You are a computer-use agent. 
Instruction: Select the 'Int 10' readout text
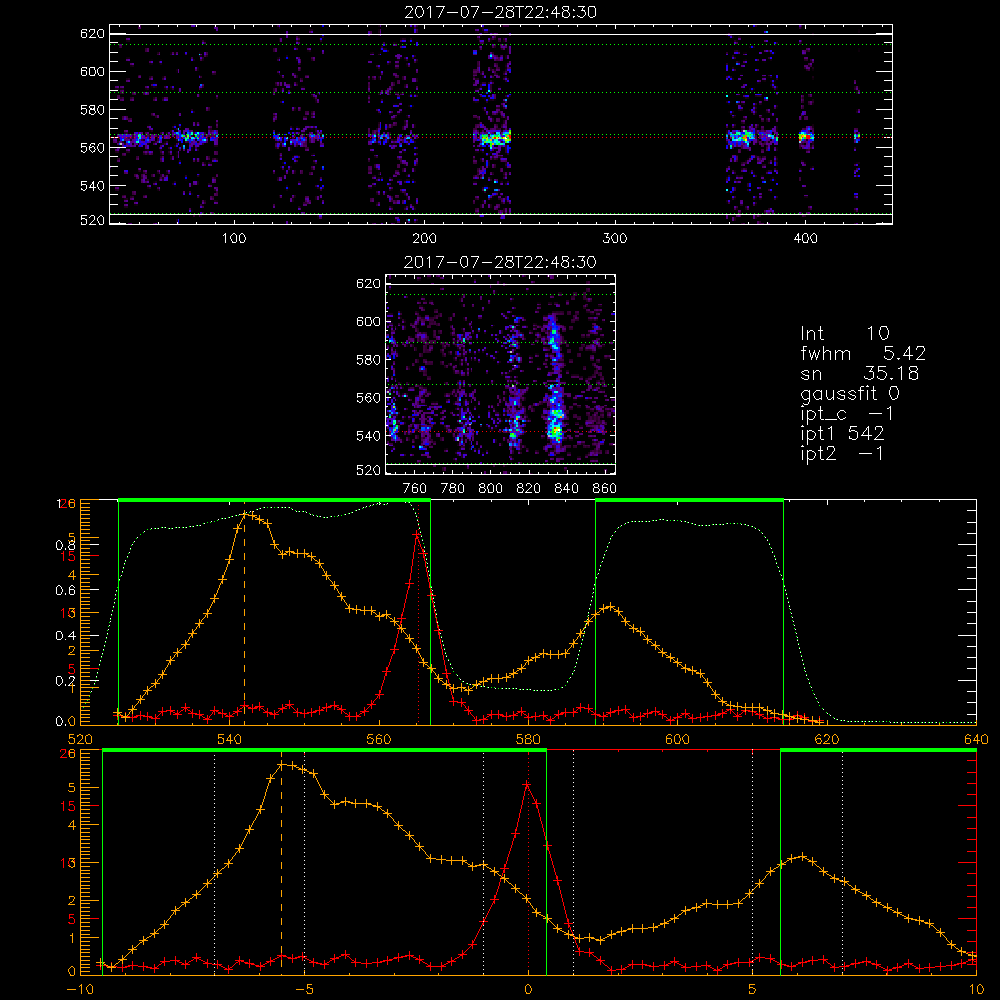tap(845, 334)
